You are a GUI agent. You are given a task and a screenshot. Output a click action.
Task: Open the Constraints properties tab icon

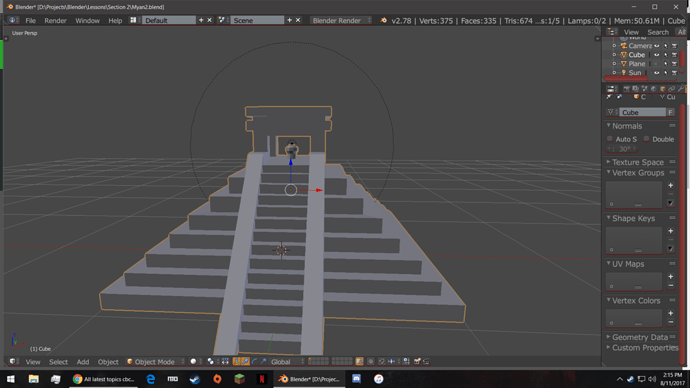[x=672, y=88]
